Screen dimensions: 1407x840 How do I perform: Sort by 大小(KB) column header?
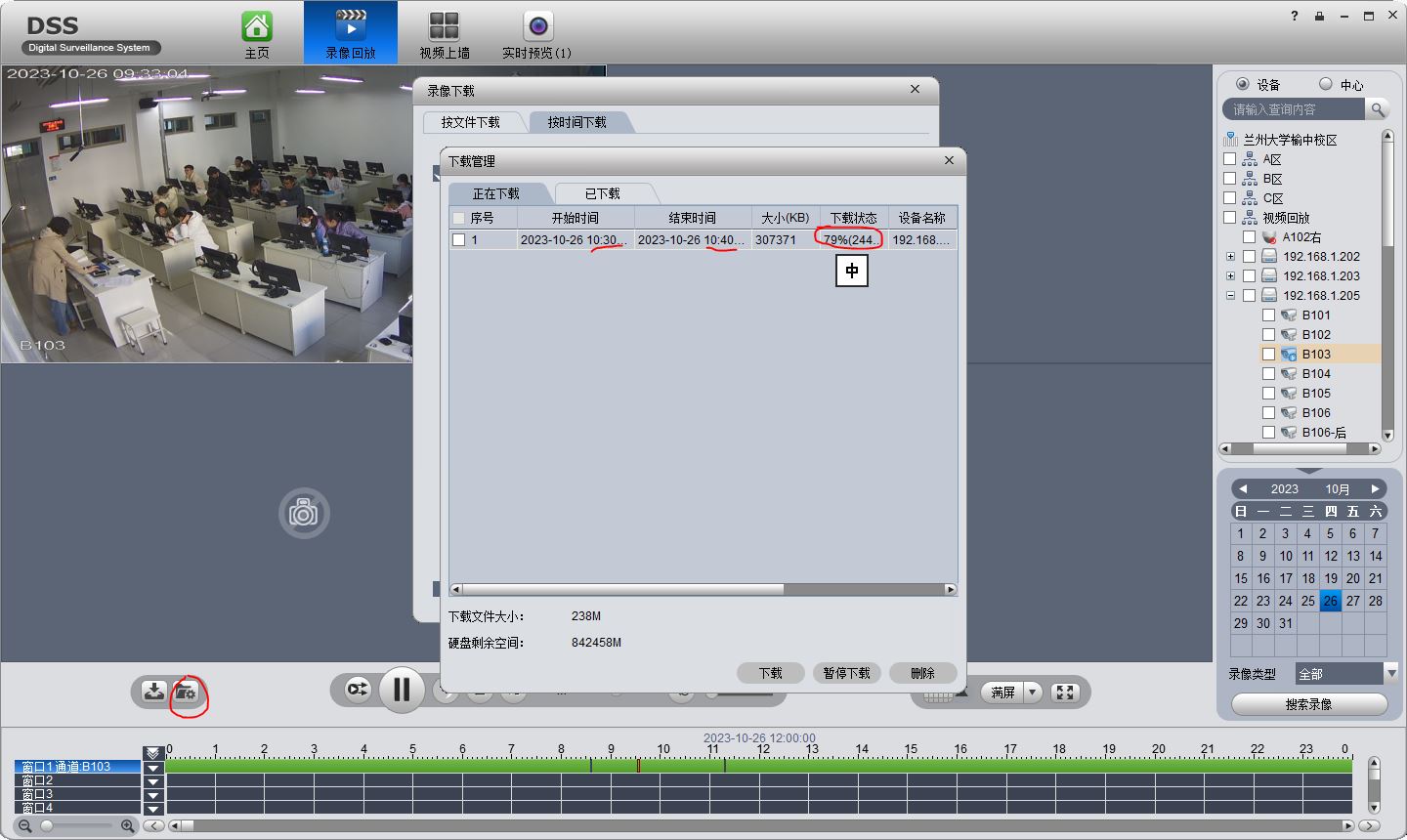point(786,218)
